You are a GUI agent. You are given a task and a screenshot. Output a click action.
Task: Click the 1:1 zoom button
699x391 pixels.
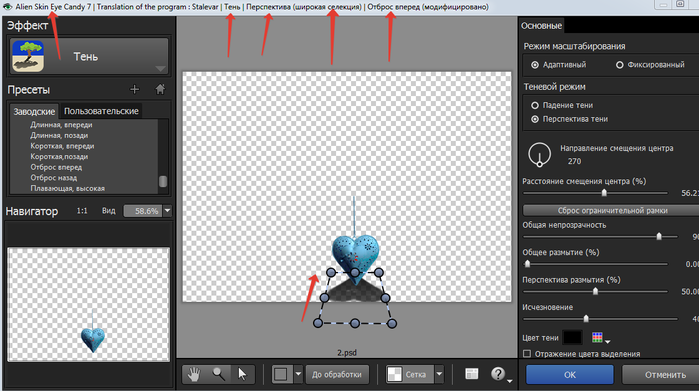[82, 211]
